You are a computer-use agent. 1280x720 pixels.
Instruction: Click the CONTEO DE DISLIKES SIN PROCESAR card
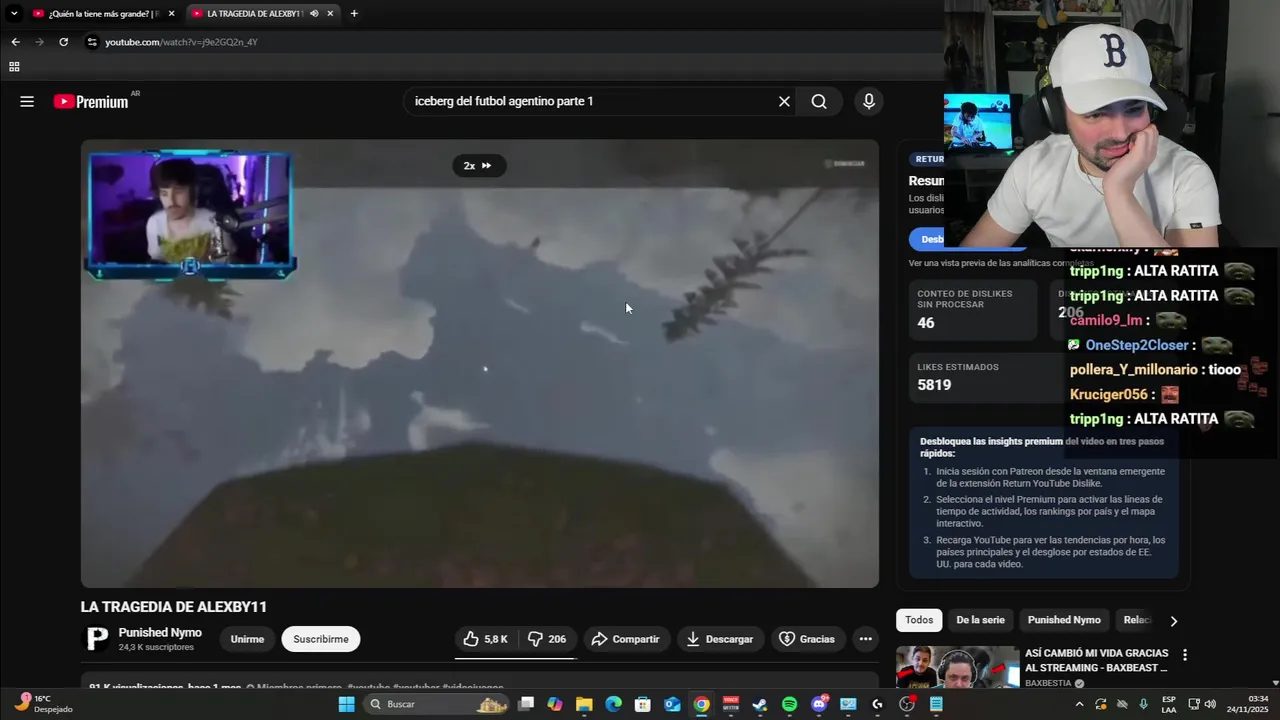973,310
